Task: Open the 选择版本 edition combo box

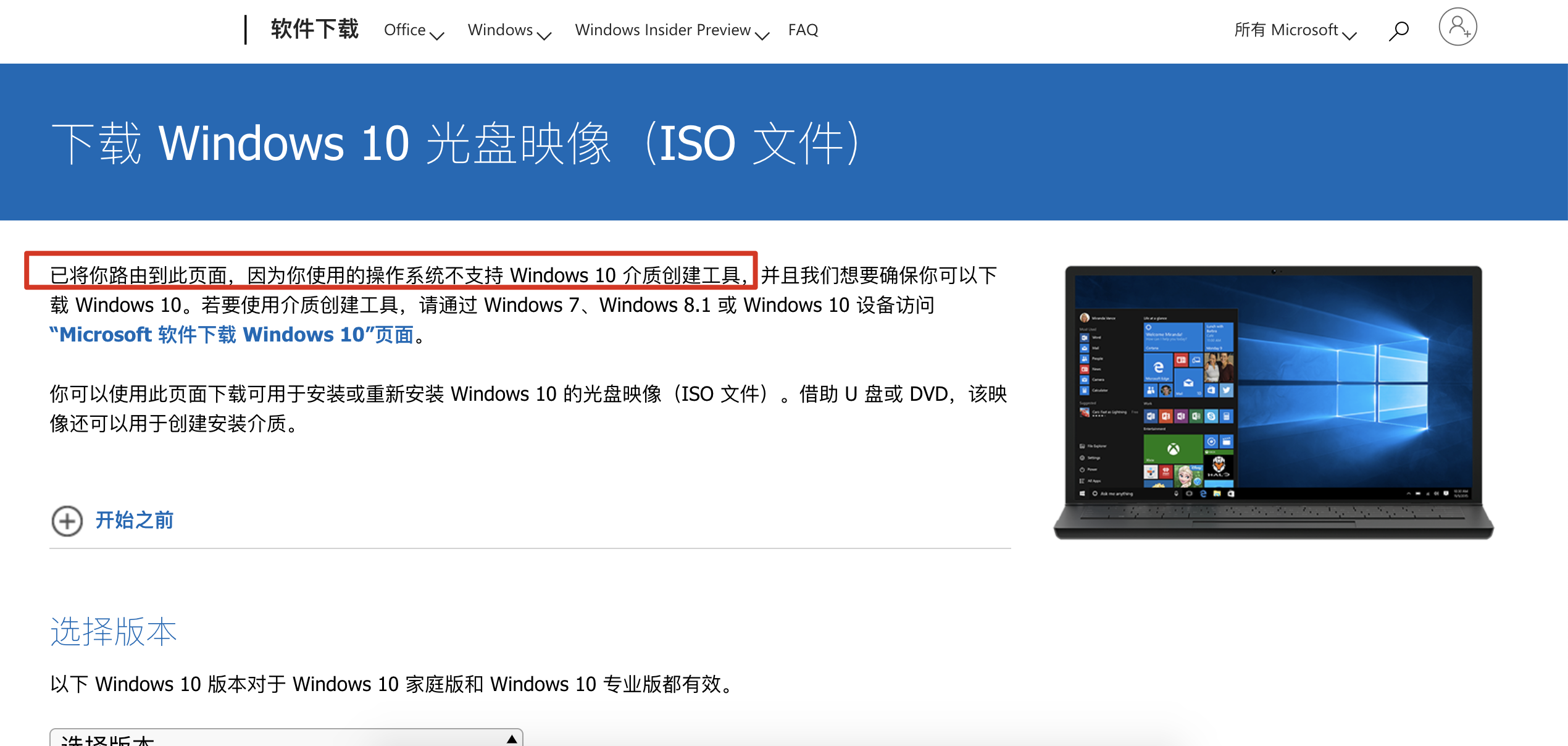Action: pyautogui.click(x=284, y=739)
